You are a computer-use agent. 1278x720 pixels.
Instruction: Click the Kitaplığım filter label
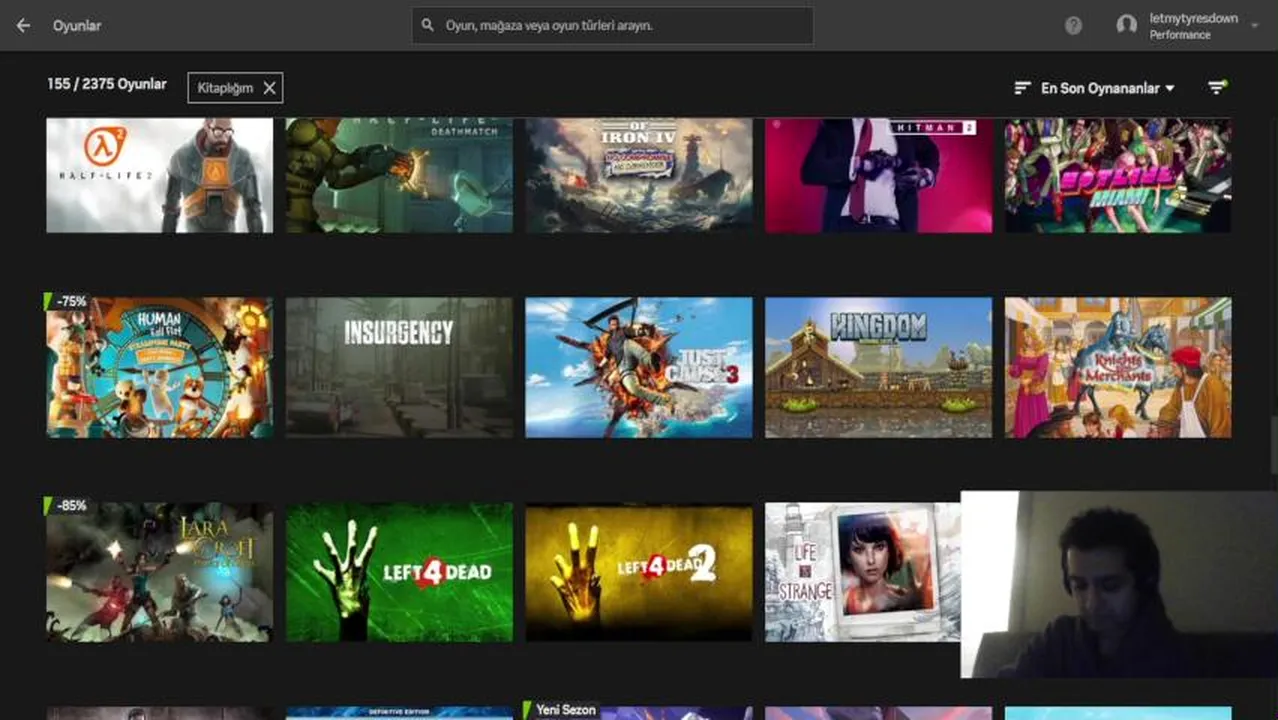click(225, 88)
